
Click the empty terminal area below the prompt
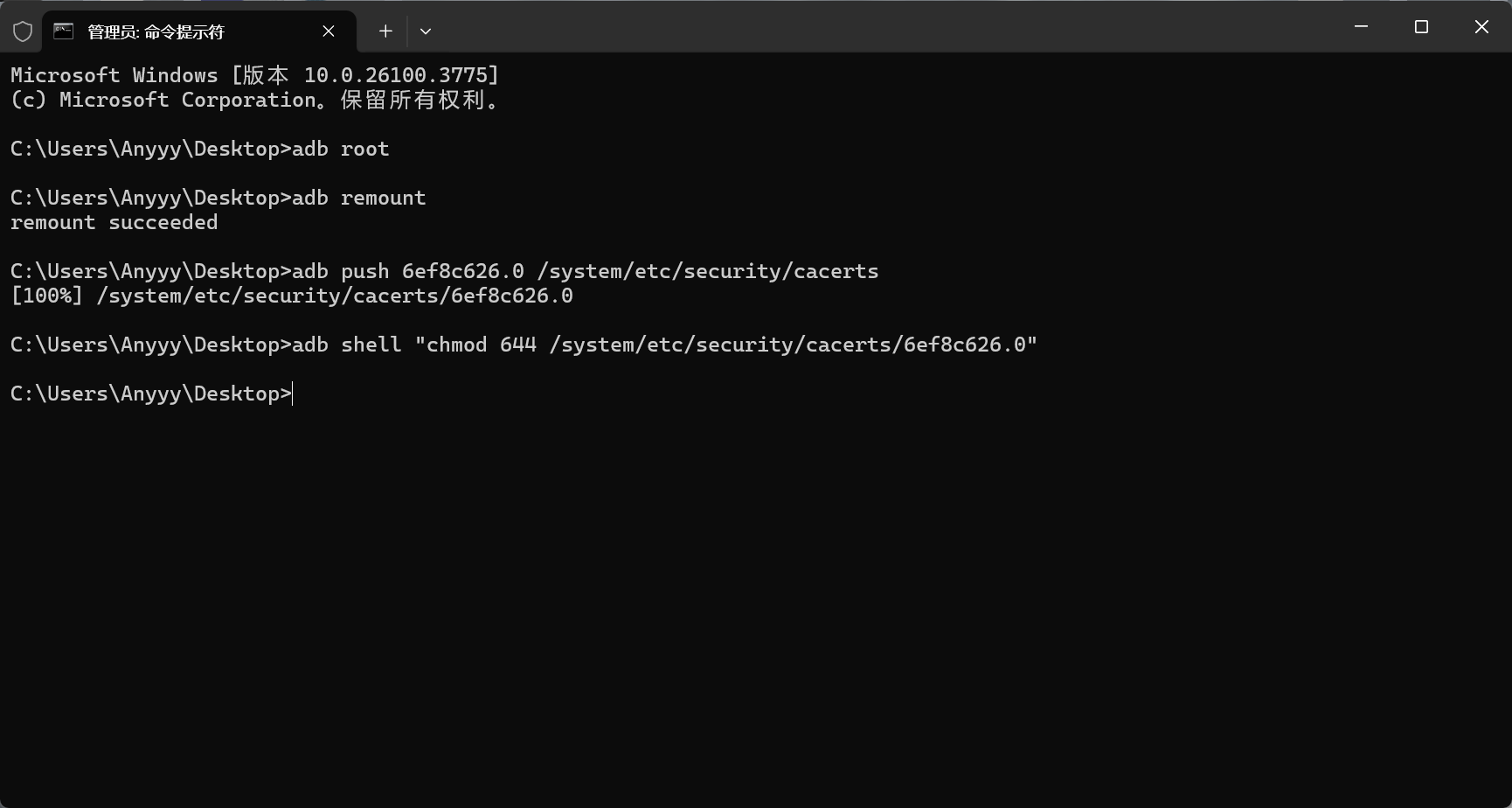click(756, 603)
